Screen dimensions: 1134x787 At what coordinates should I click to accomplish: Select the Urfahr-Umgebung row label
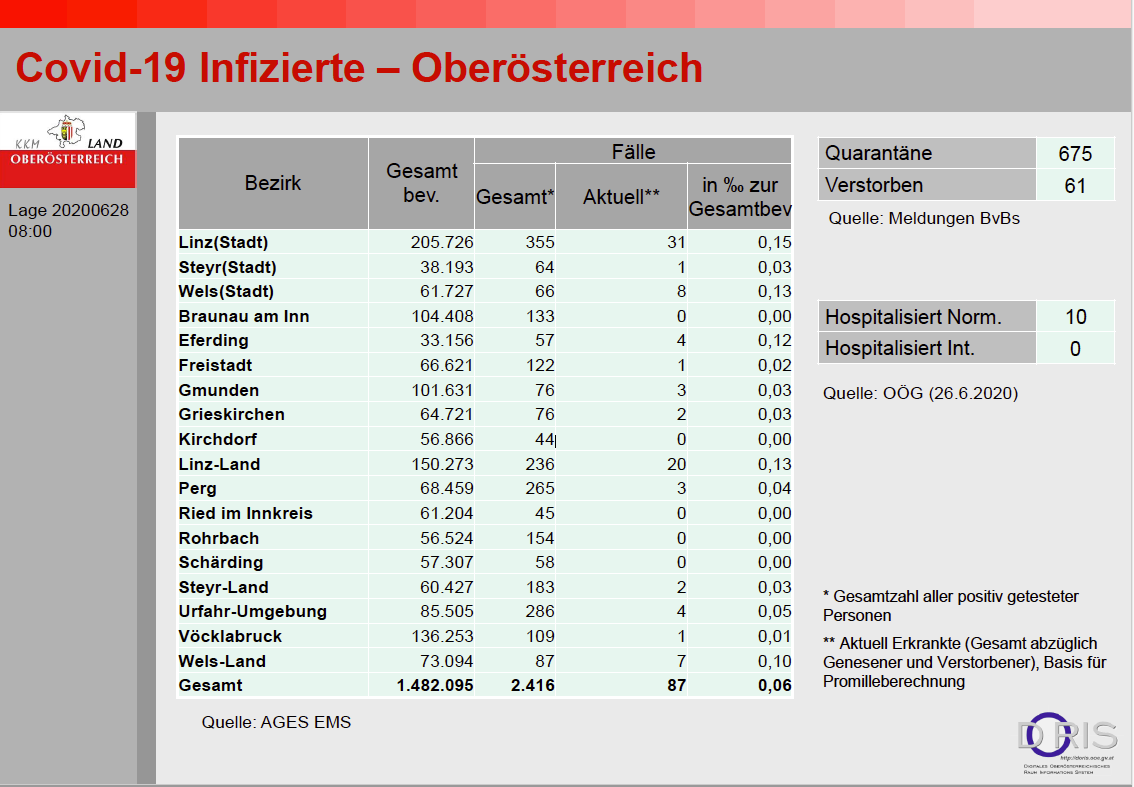pos(252,611)
